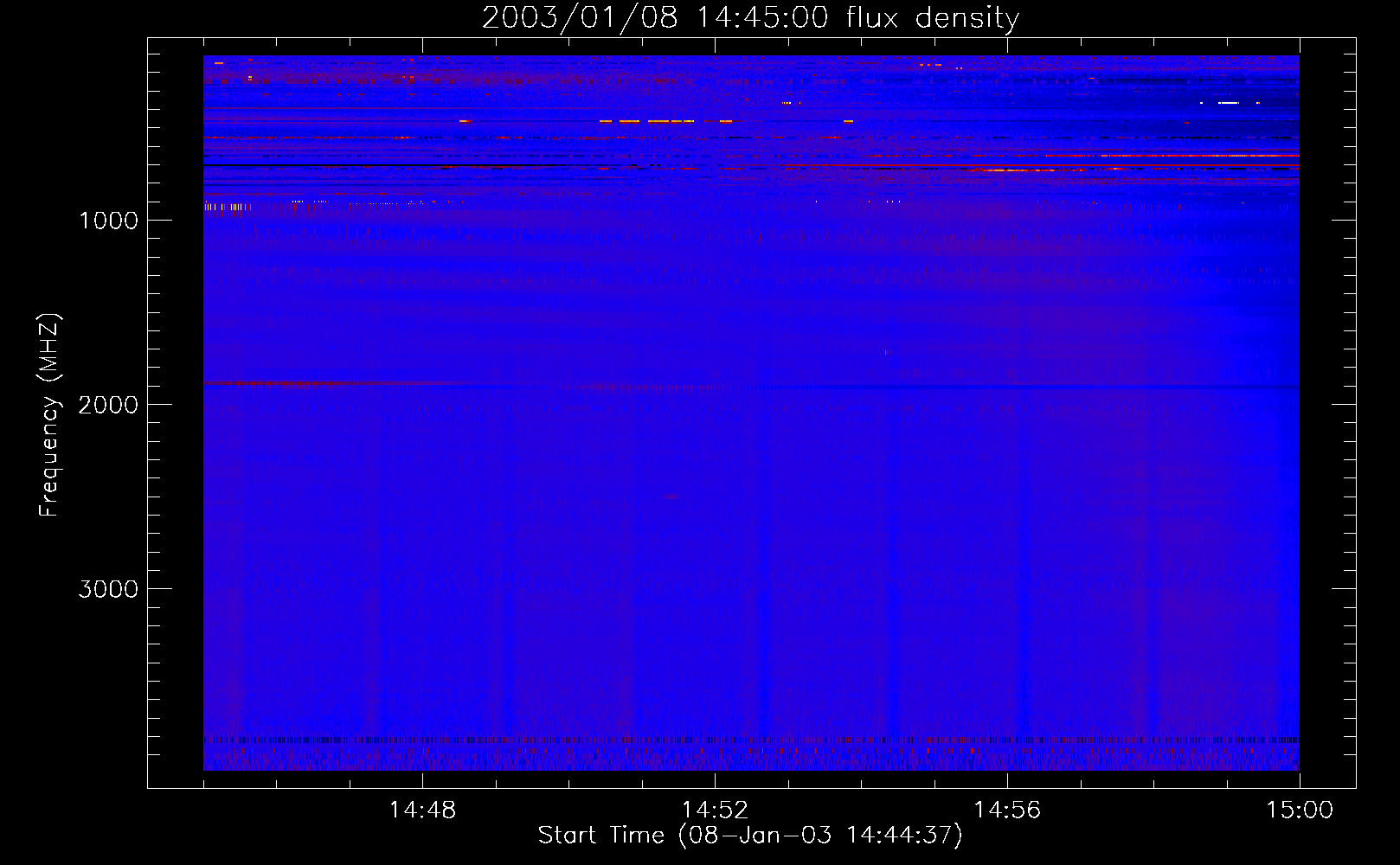Select the 1000 frequency tick label
Screen dimensions: 1400x865
(108, 221)
